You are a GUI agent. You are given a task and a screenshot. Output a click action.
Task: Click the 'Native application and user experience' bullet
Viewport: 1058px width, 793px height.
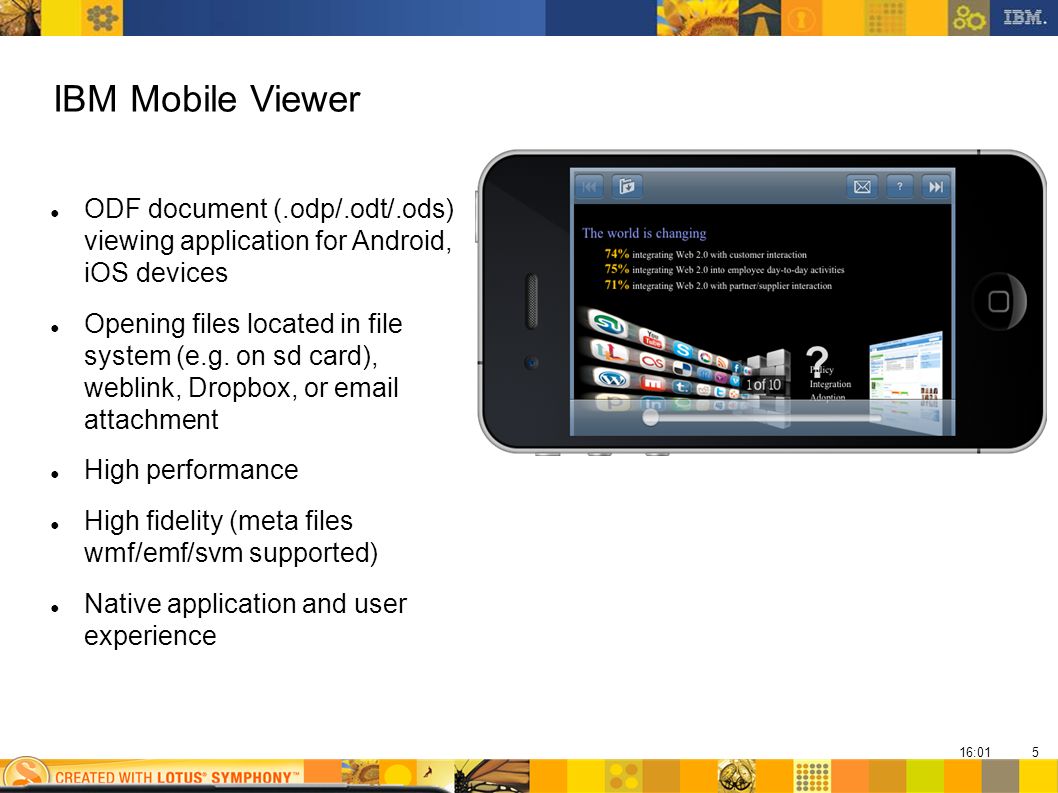pyautogui.click(x=245, y=620)
